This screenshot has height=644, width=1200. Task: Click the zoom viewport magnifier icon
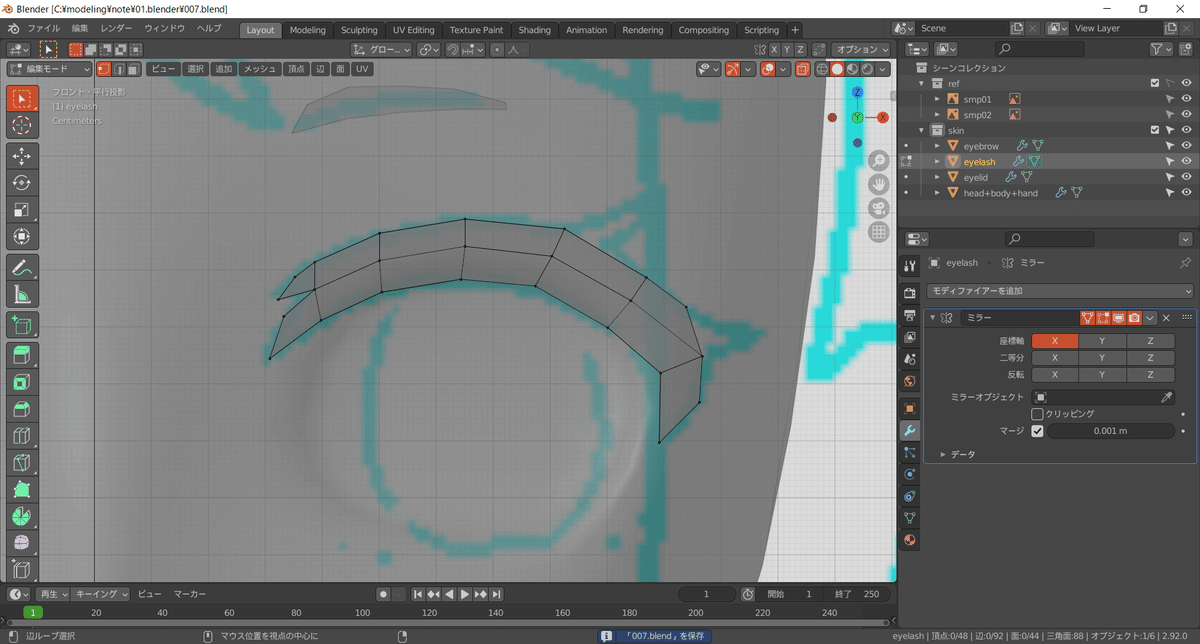(878, 161)
